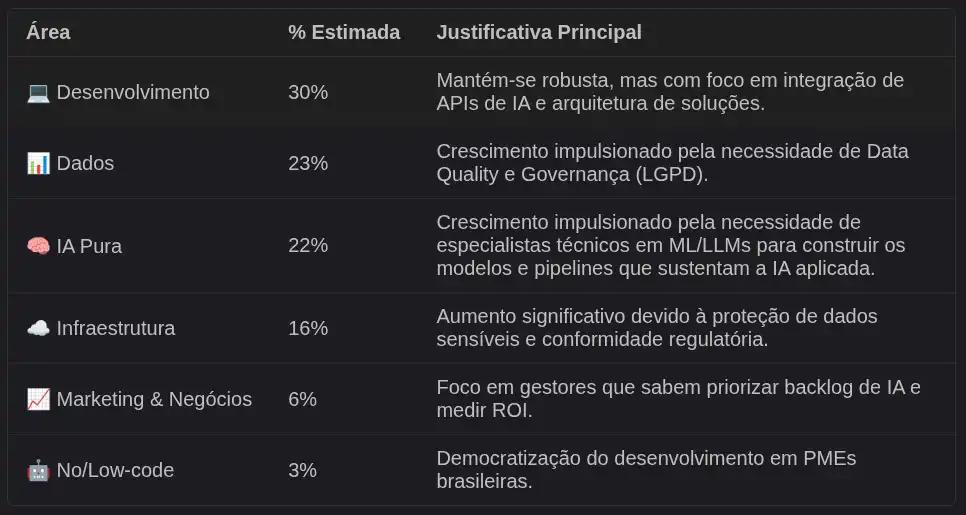Click the 16% value for Infraestrutura

coord(308,328)
